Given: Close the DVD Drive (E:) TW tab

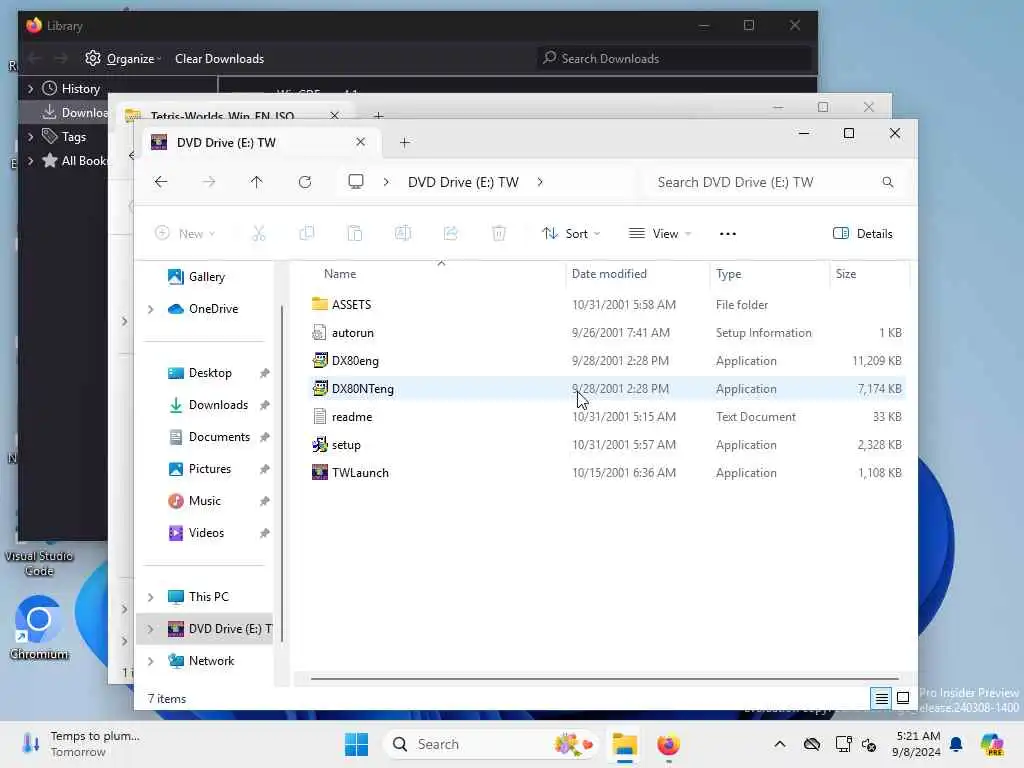Looking at the screenshot, I should [360, 142].
